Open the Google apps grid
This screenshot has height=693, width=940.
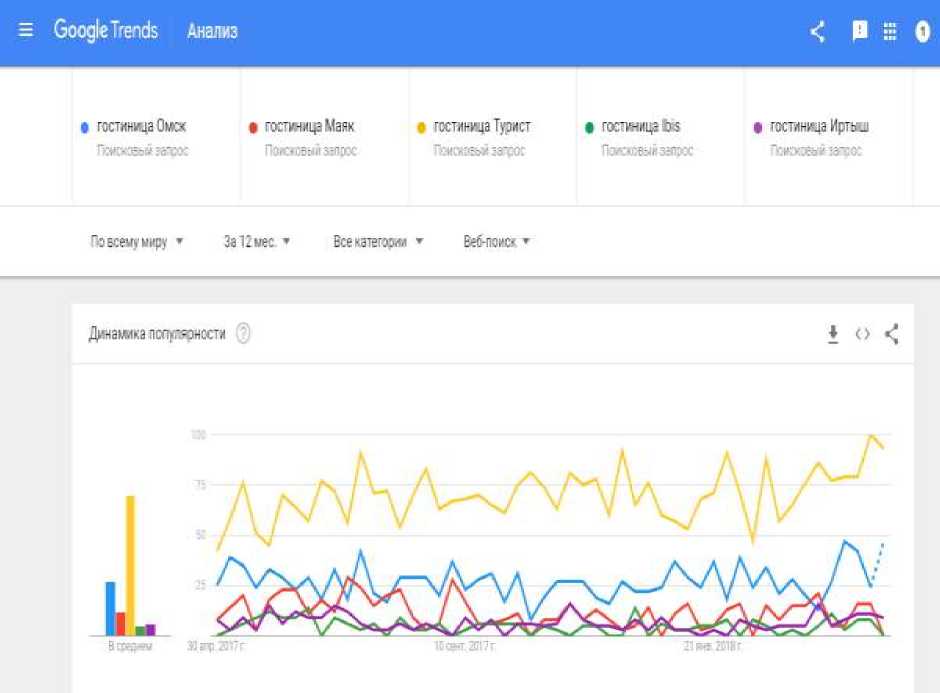tap(890, 32)
